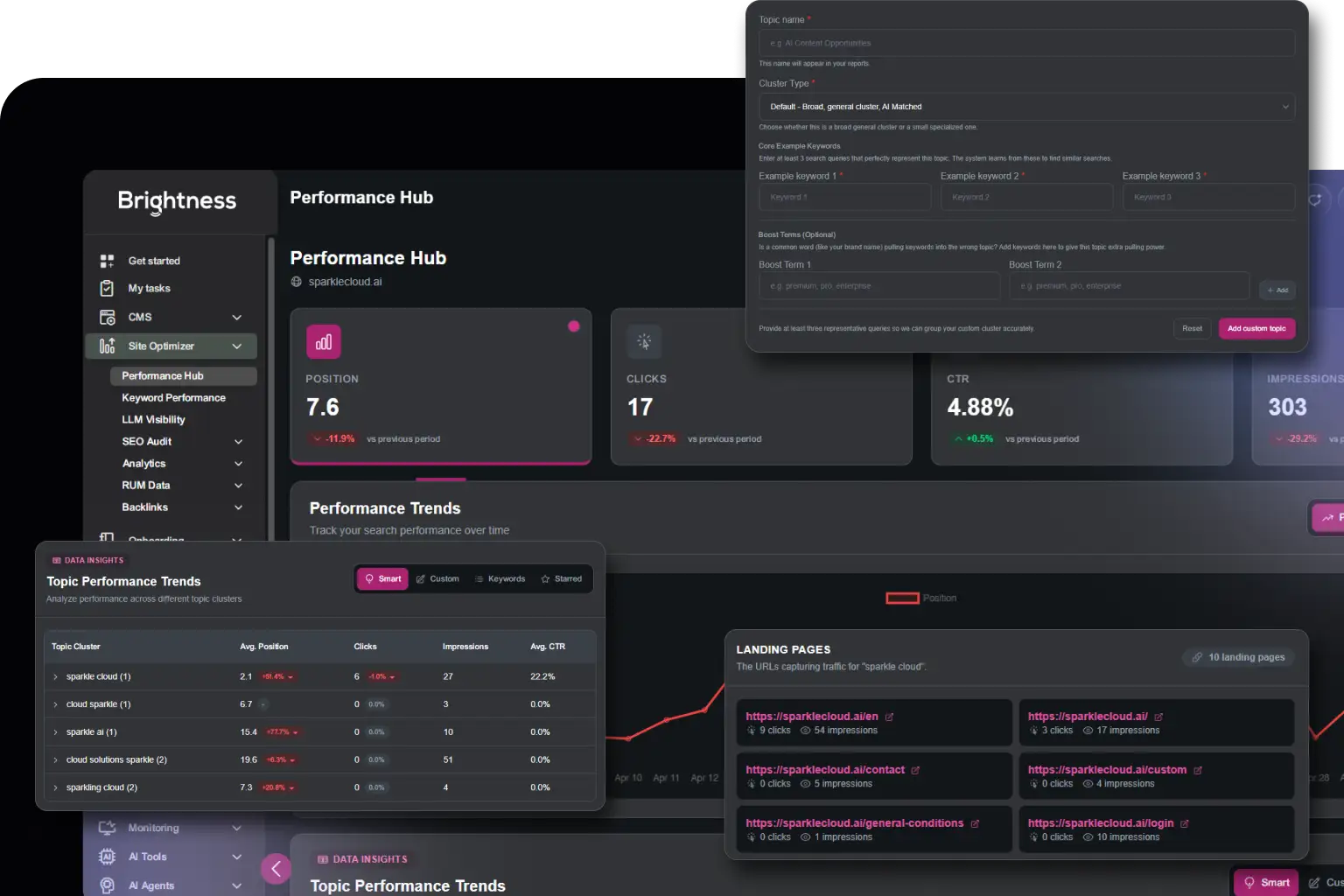This screenshot has height=896, width=1344.
Task: Open My tasks via its clipboard icon
Action: click(x=107, y=288)
